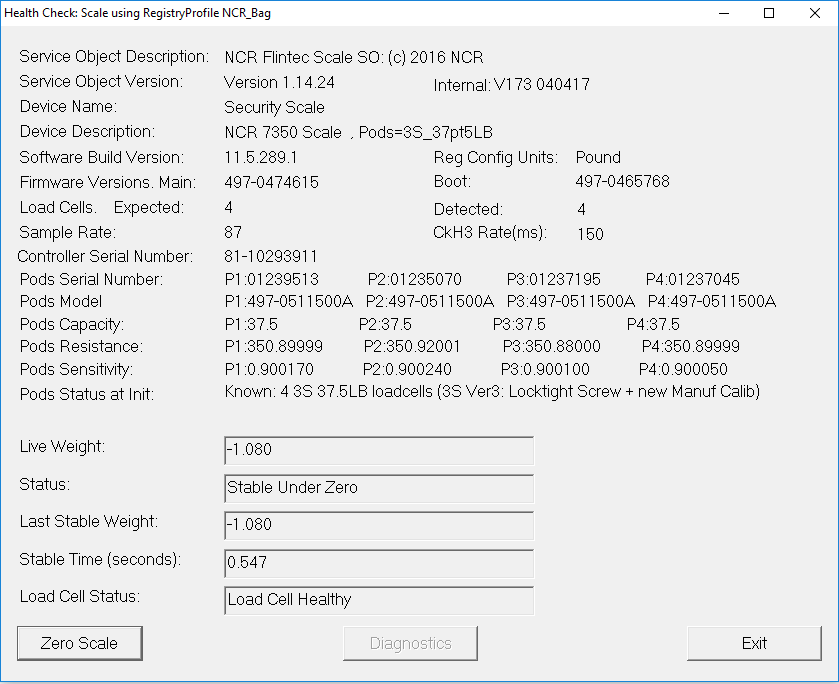Maximize the Health Check window

tap(769, 13)
